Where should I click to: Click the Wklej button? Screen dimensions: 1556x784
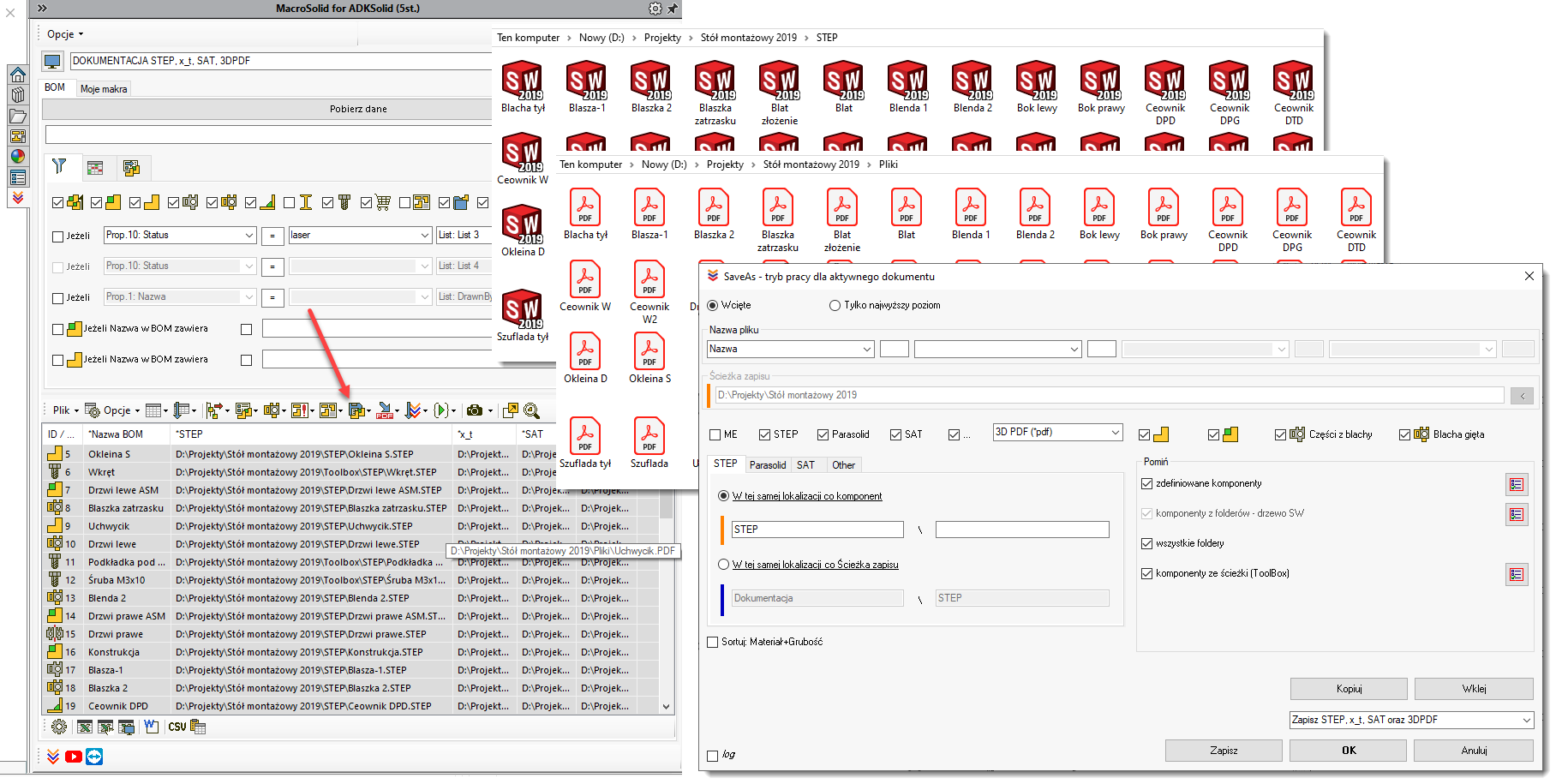[1474, 689]
